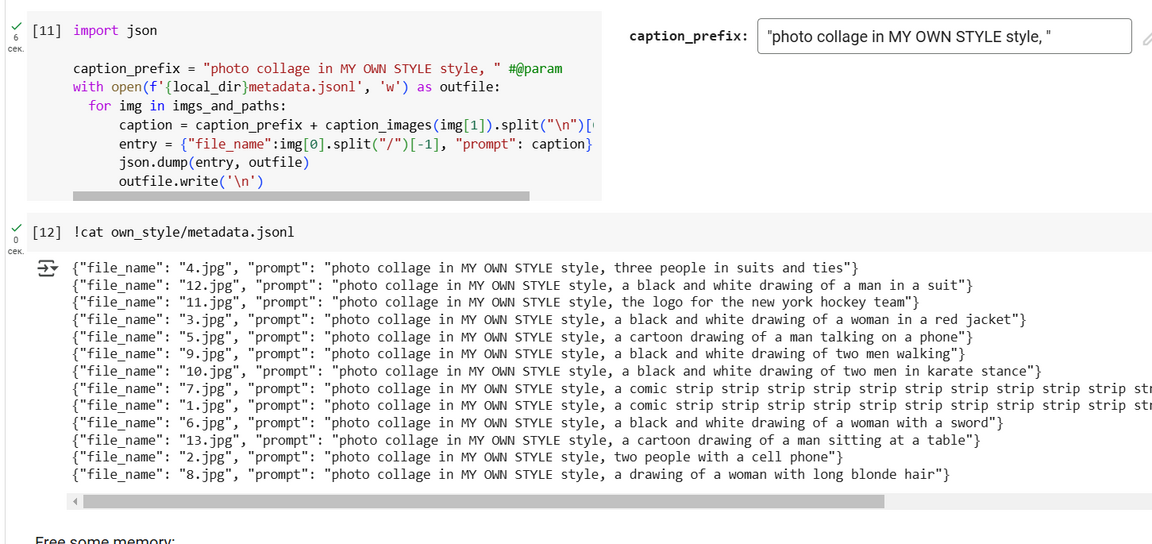The height and width of the screenshot is (544, 1152).
Task: Click the [12] execution count label
Action: coord(47,232)
